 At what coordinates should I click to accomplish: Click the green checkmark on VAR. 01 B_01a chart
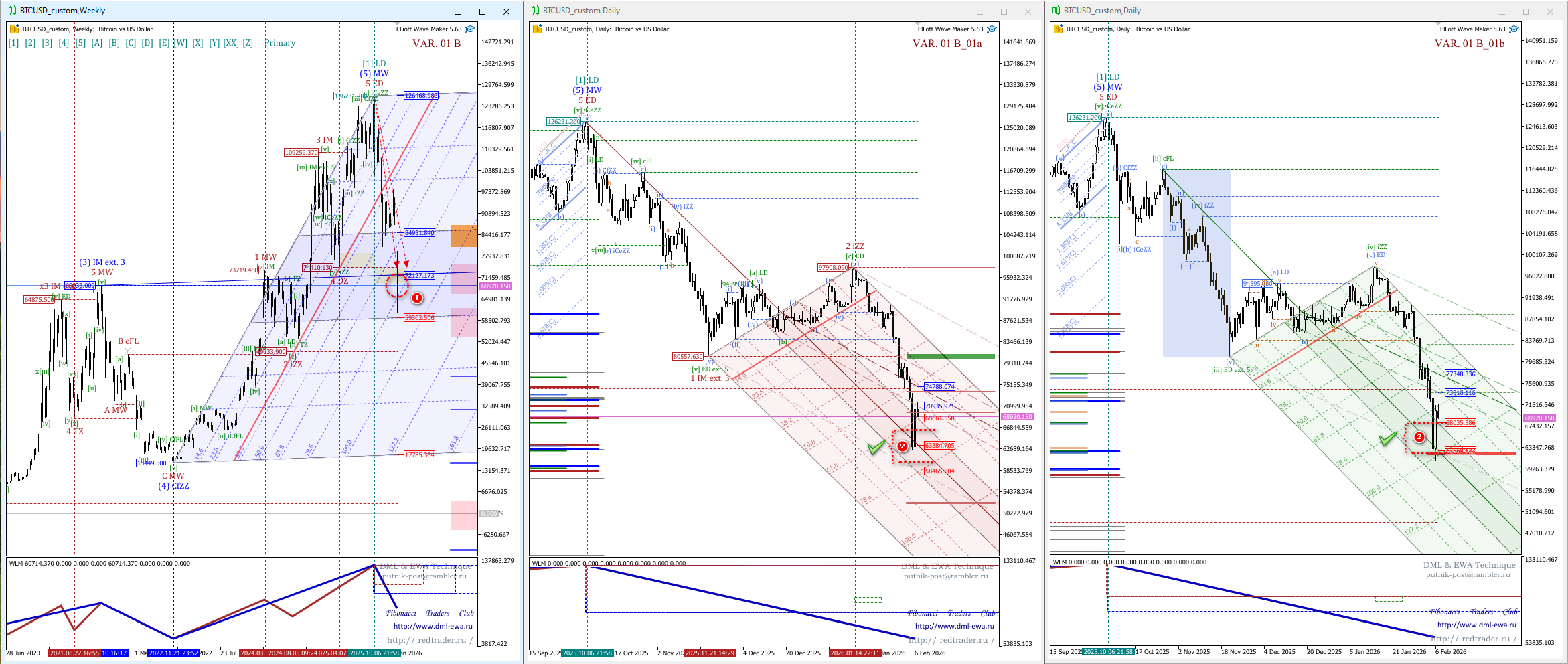point(876,448)
